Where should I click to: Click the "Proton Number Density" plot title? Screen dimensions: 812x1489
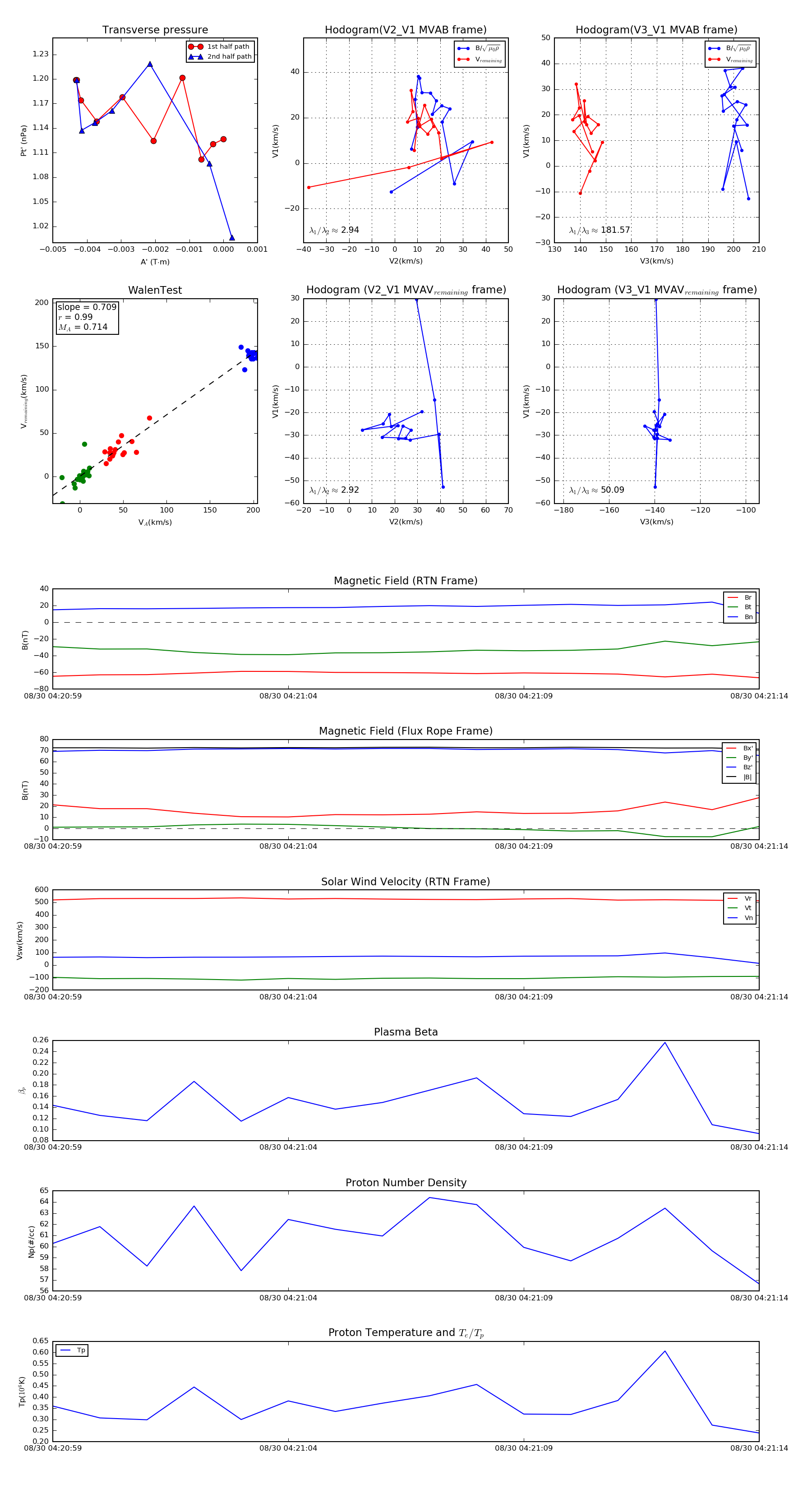406,1183
